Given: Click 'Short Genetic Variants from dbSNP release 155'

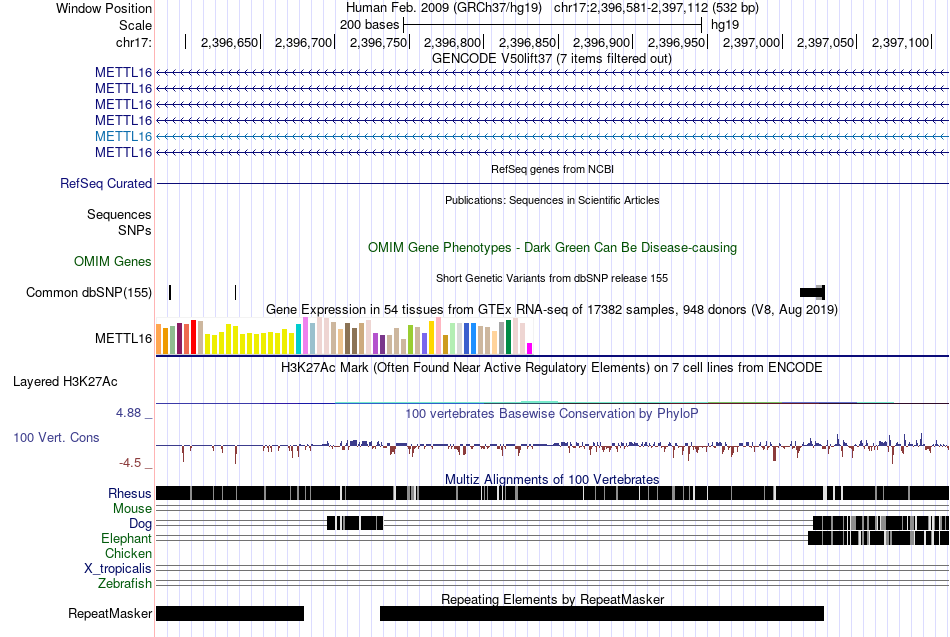Looking at the screenshot, I should [552, 278].
